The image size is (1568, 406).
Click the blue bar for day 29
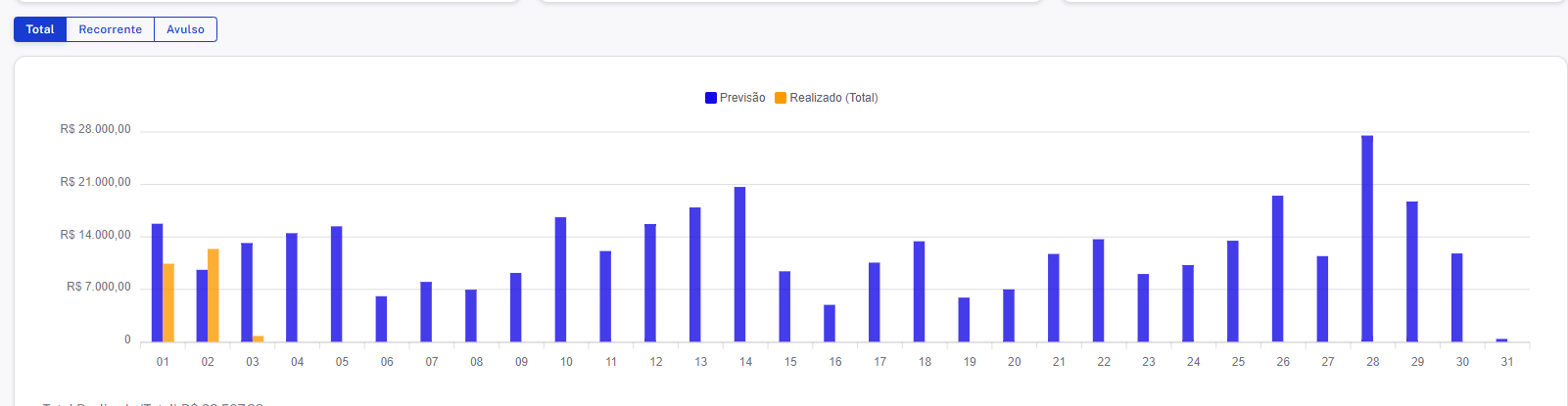1412,272
